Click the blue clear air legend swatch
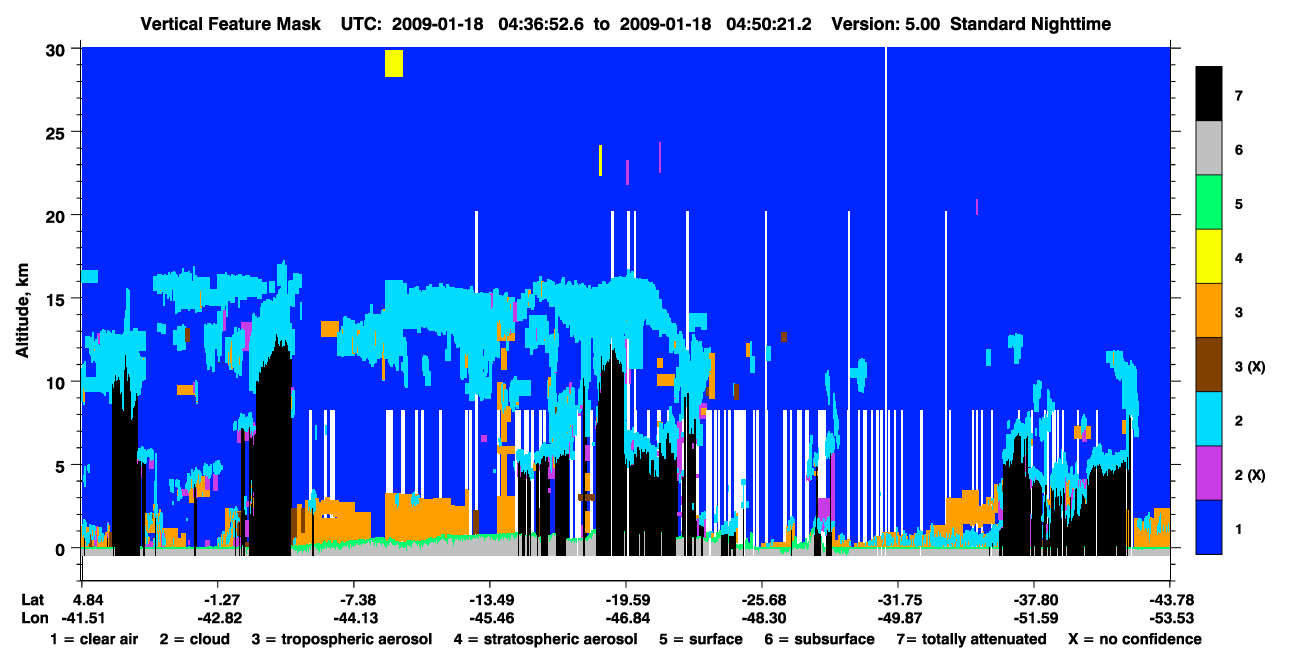Screen dimensions: 1300x667 click(x=1209, y=527)
